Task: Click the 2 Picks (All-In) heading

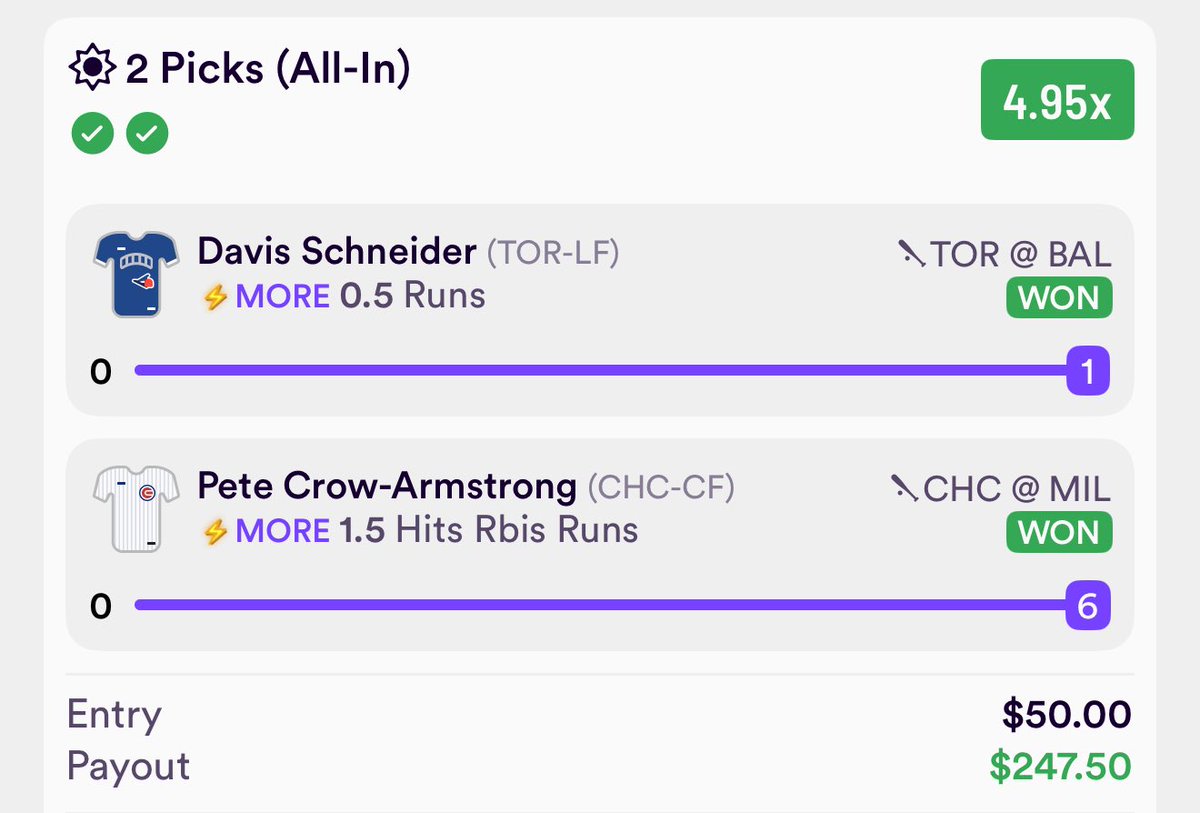Action: [x=268, y=70]
